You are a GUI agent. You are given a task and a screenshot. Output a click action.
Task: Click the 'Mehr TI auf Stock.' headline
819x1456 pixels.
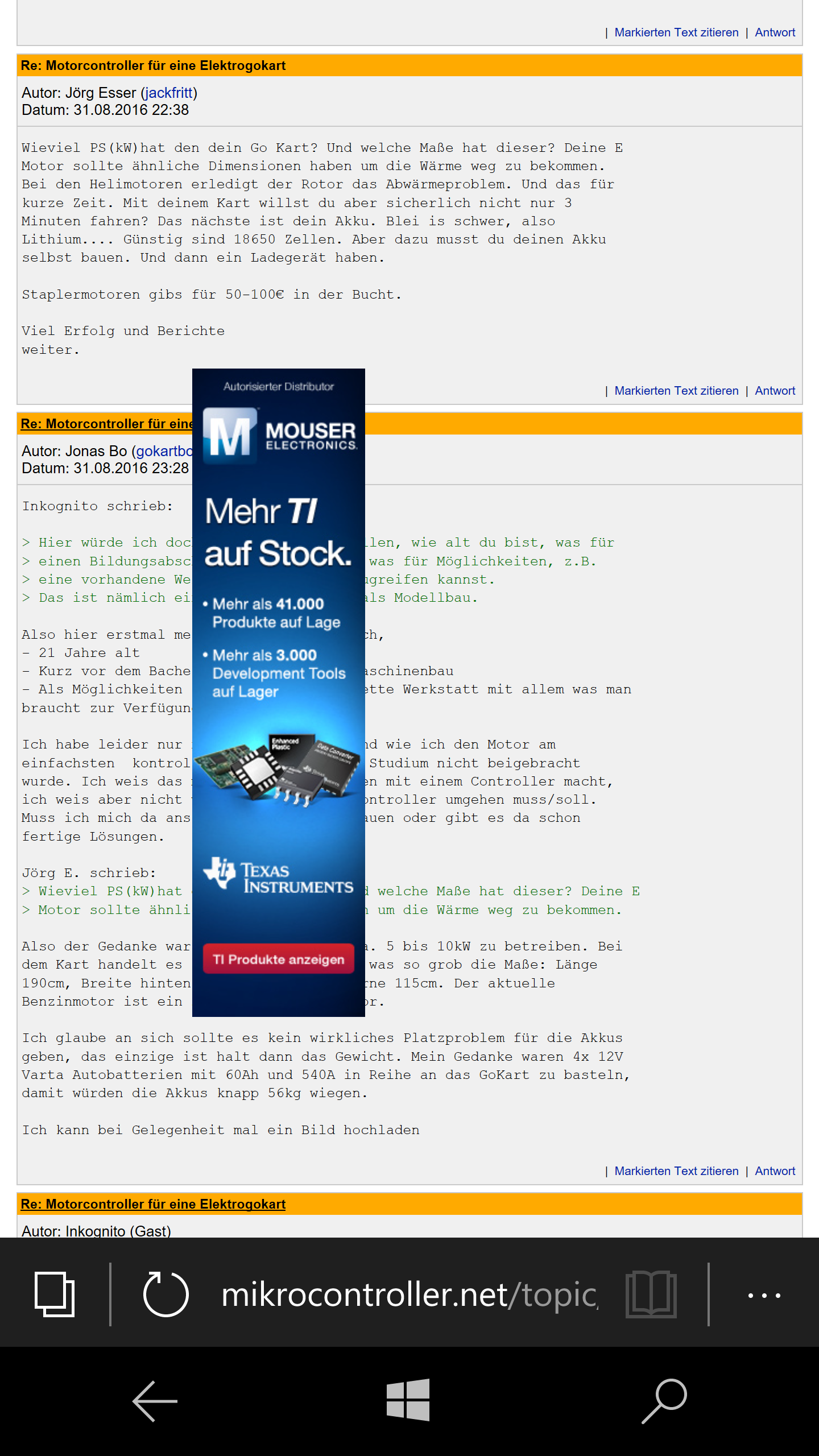click(x=277, y=532)
